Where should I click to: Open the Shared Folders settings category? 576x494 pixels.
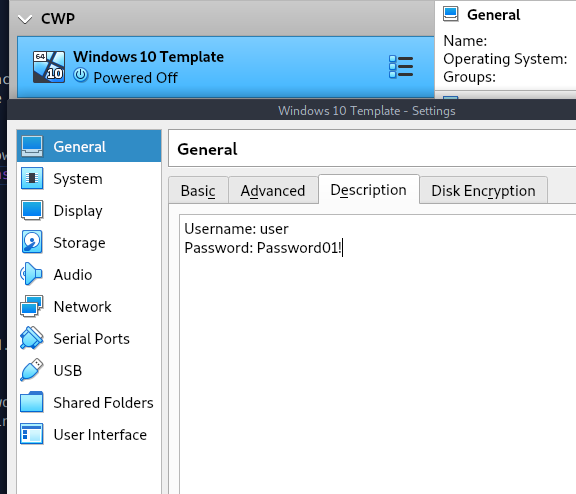click(x=89, y=402)
